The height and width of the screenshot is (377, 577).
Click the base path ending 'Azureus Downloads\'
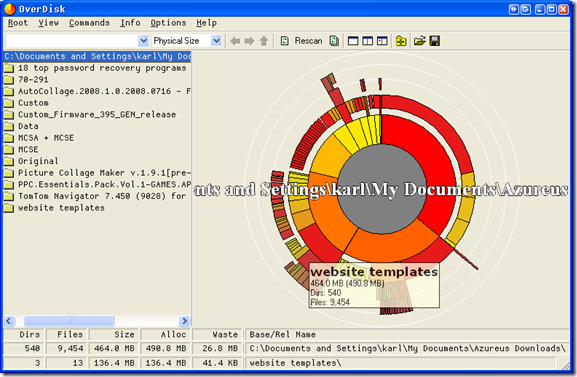coord(407,348)
